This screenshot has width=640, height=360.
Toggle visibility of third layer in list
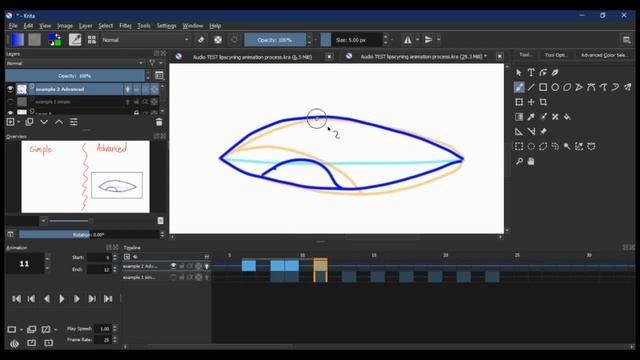(10, 112)
